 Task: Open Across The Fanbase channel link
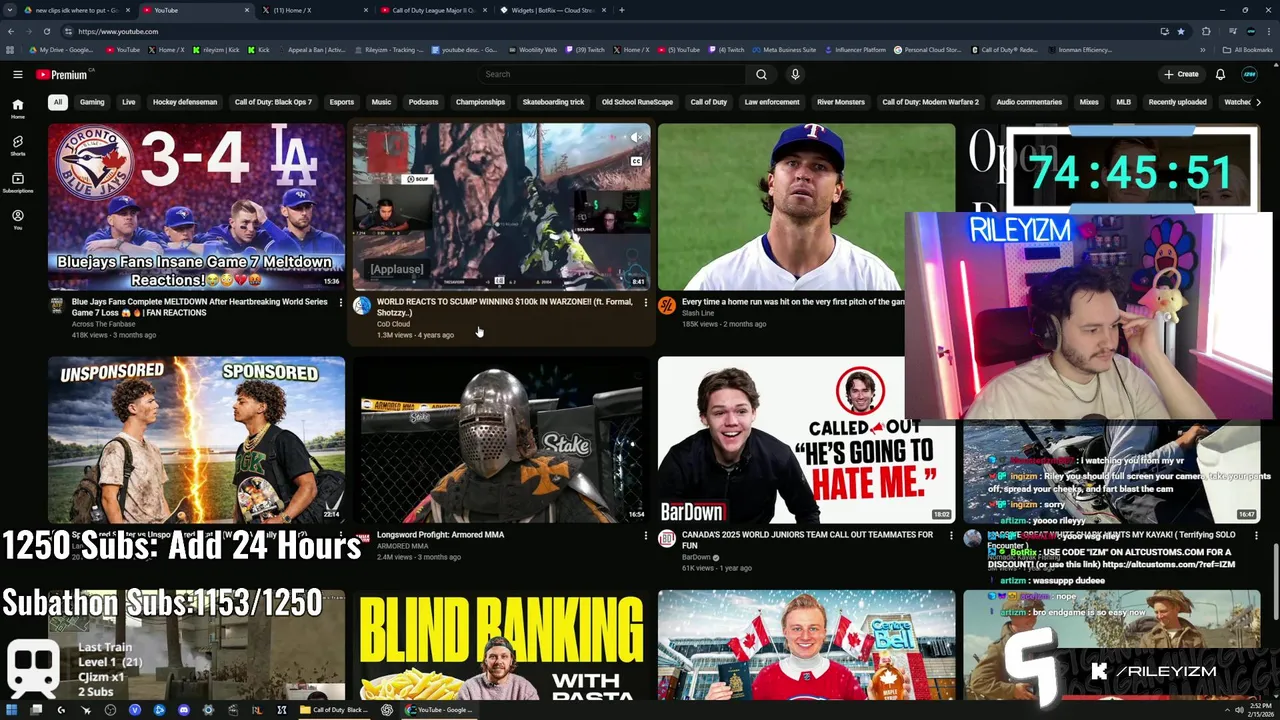tap(105, 324)
